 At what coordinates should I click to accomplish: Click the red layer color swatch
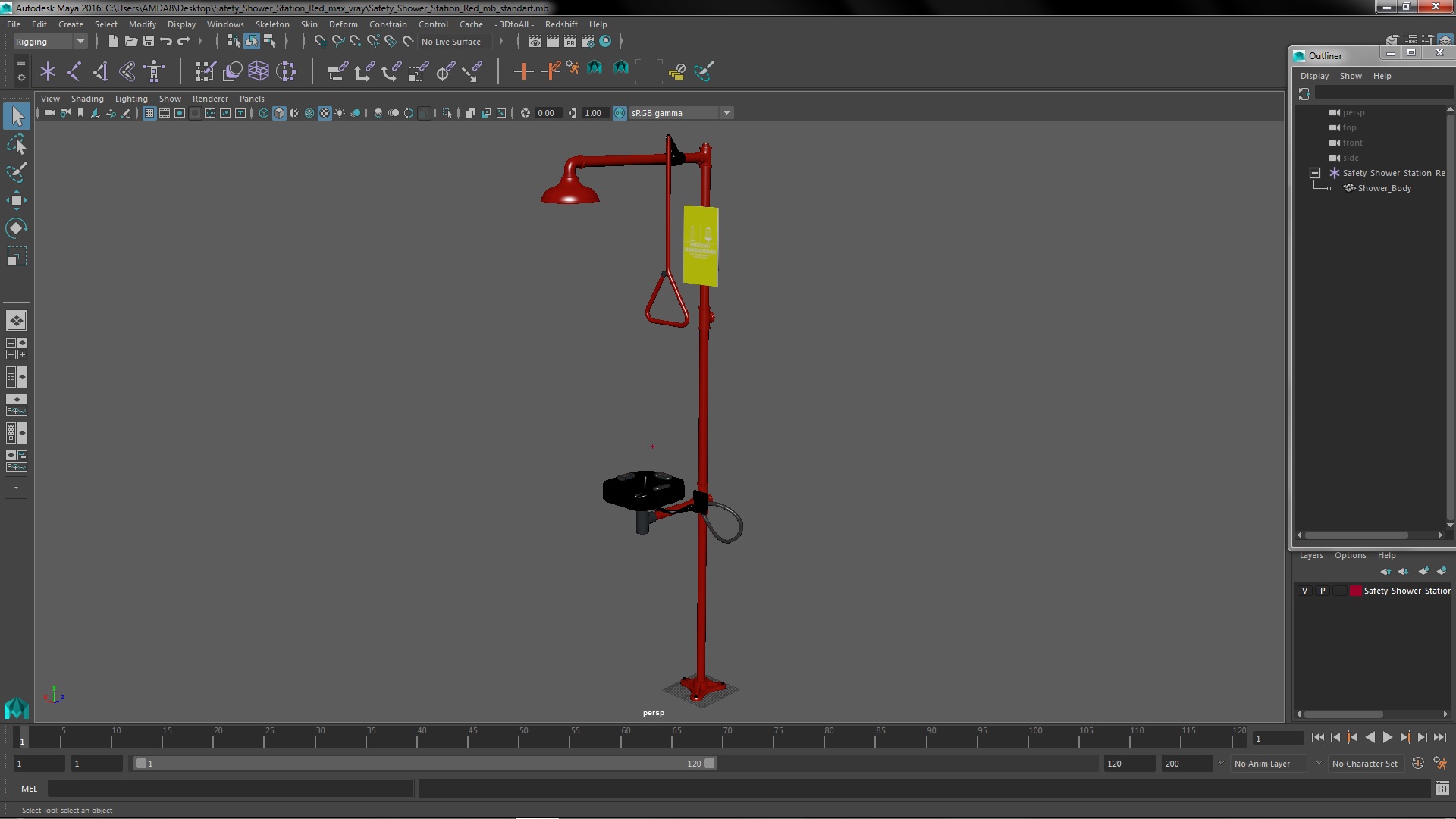pos(1355,591)
